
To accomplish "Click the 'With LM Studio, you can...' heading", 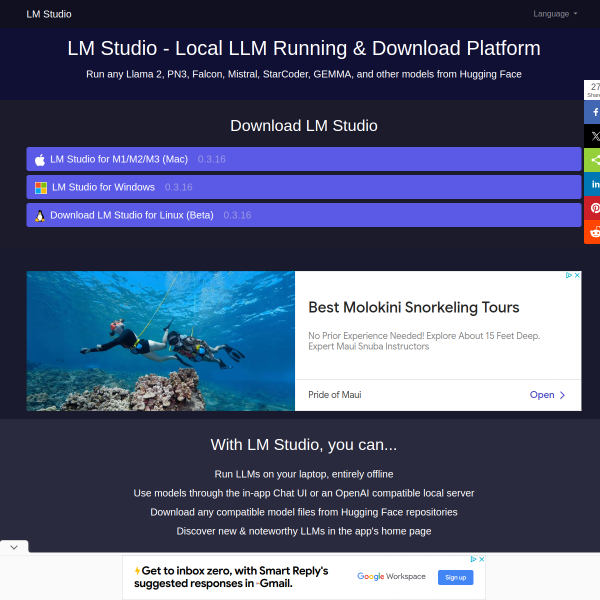I will tap(304, 445).
